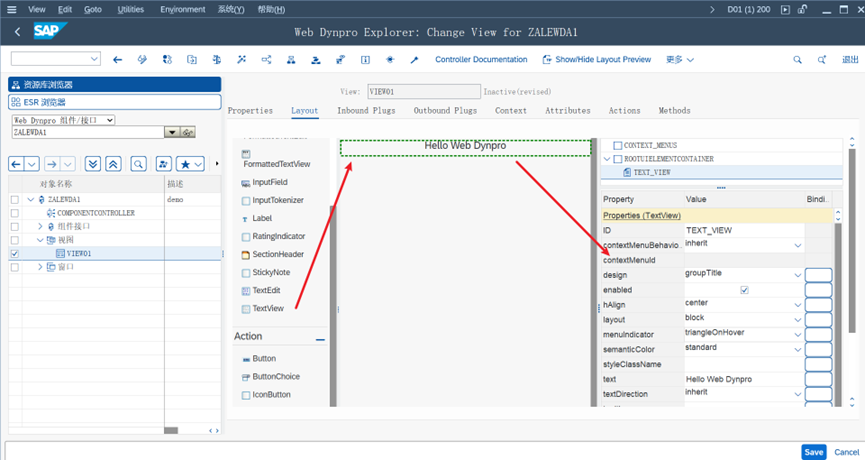The image size is (865, 460).
Task: Click the 退出 (Exit) button
Action: tap(850, 60)
